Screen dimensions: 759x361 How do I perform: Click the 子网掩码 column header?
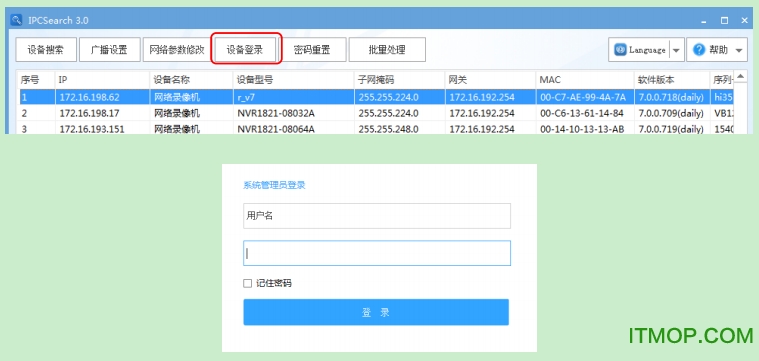point(399,80)
